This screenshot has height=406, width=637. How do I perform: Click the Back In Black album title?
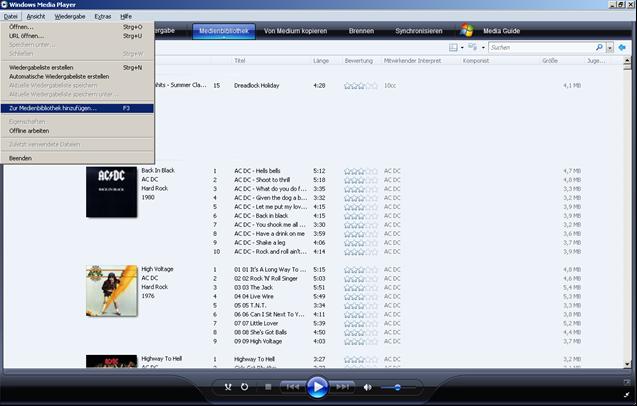coord(158,170)
